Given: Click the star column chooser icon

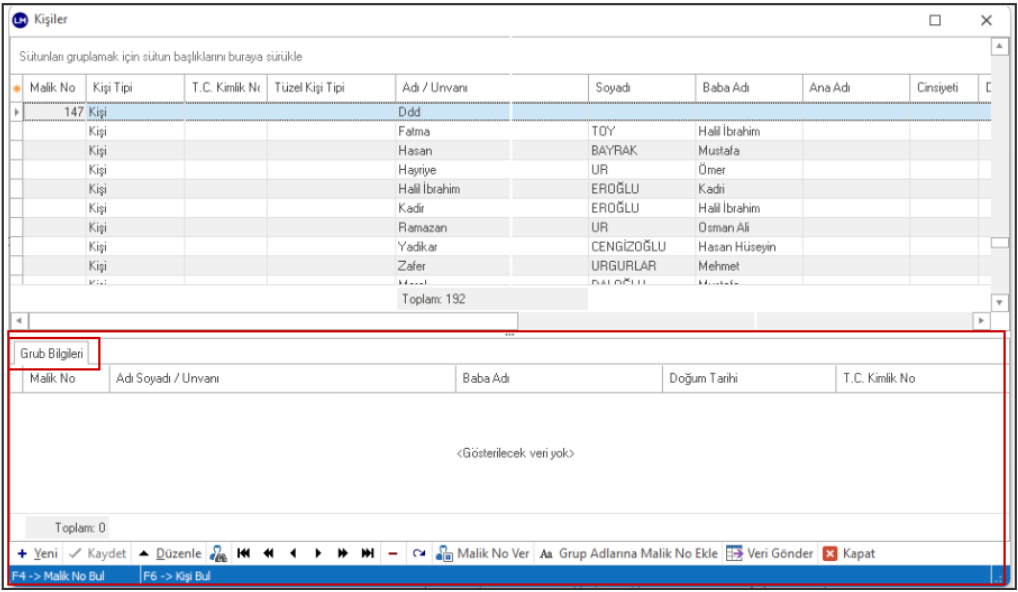Looking at the screenshot, I should click(16, 89).
